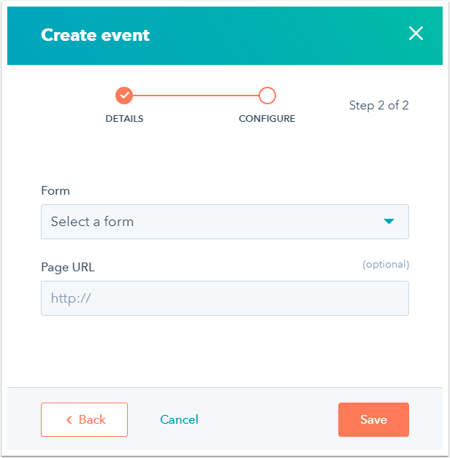450x458 pixels.
Task: Close the Create event dialog
Action: click(x=416, y=33)
